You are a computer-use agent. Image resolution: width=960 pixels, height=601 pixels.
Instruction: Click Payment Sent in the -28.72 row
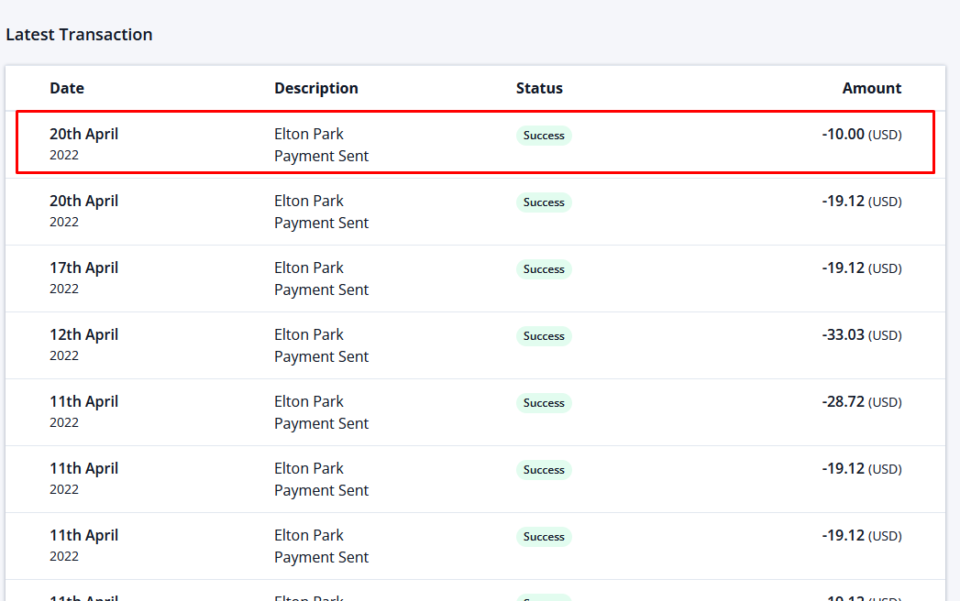coord(321,424)
